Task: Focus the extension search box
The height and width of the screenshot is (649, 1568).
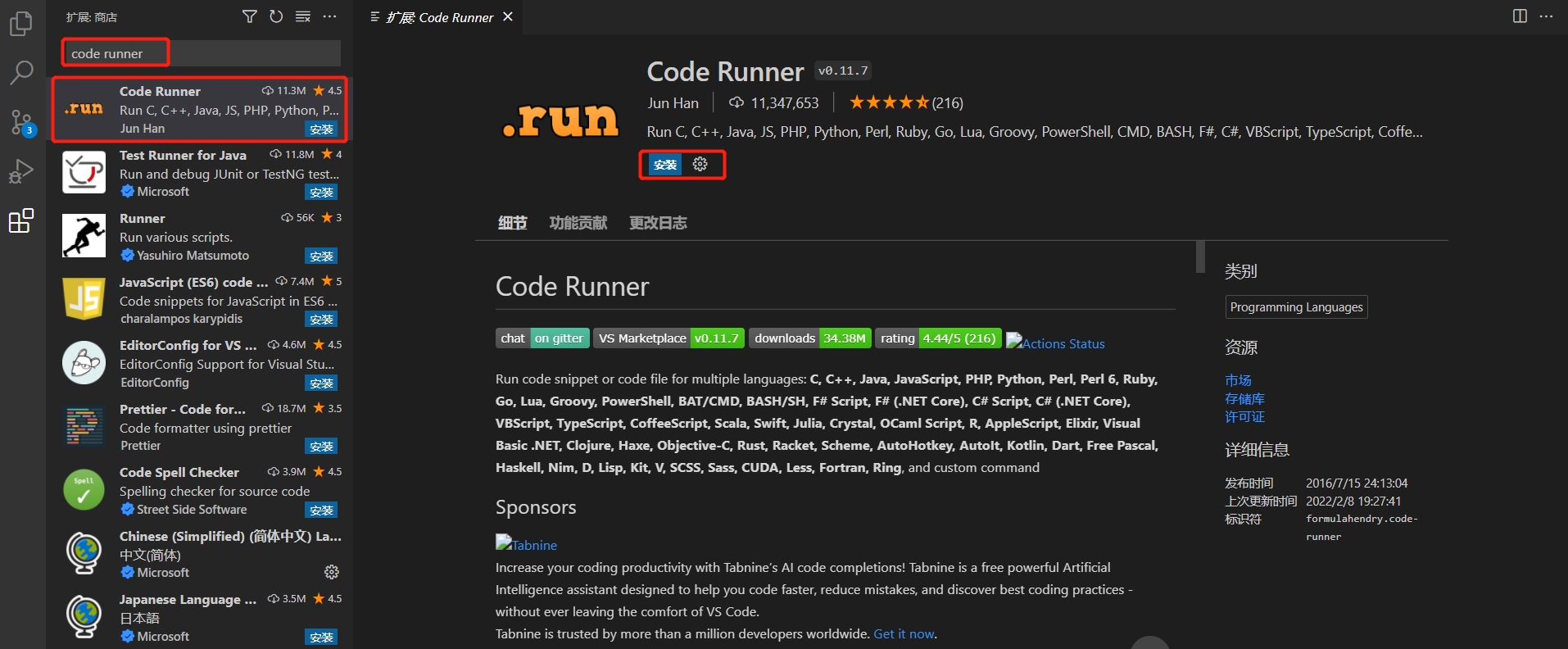Action: click(x=202, y=53)
